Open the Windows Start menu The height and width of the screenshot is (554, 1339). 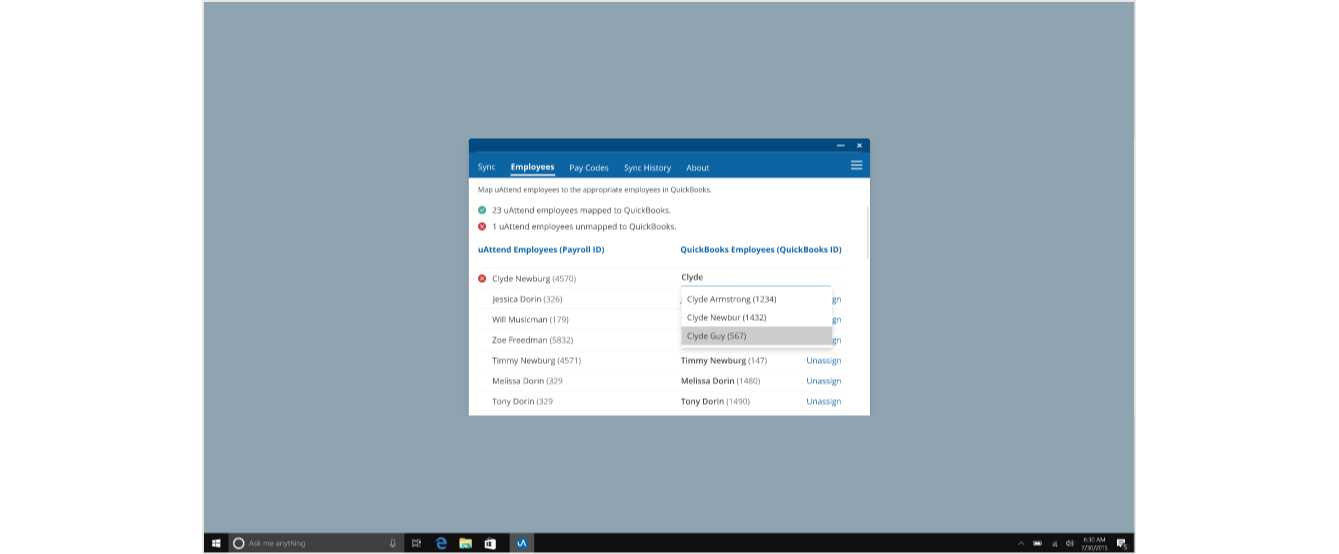tap(216, 543)
